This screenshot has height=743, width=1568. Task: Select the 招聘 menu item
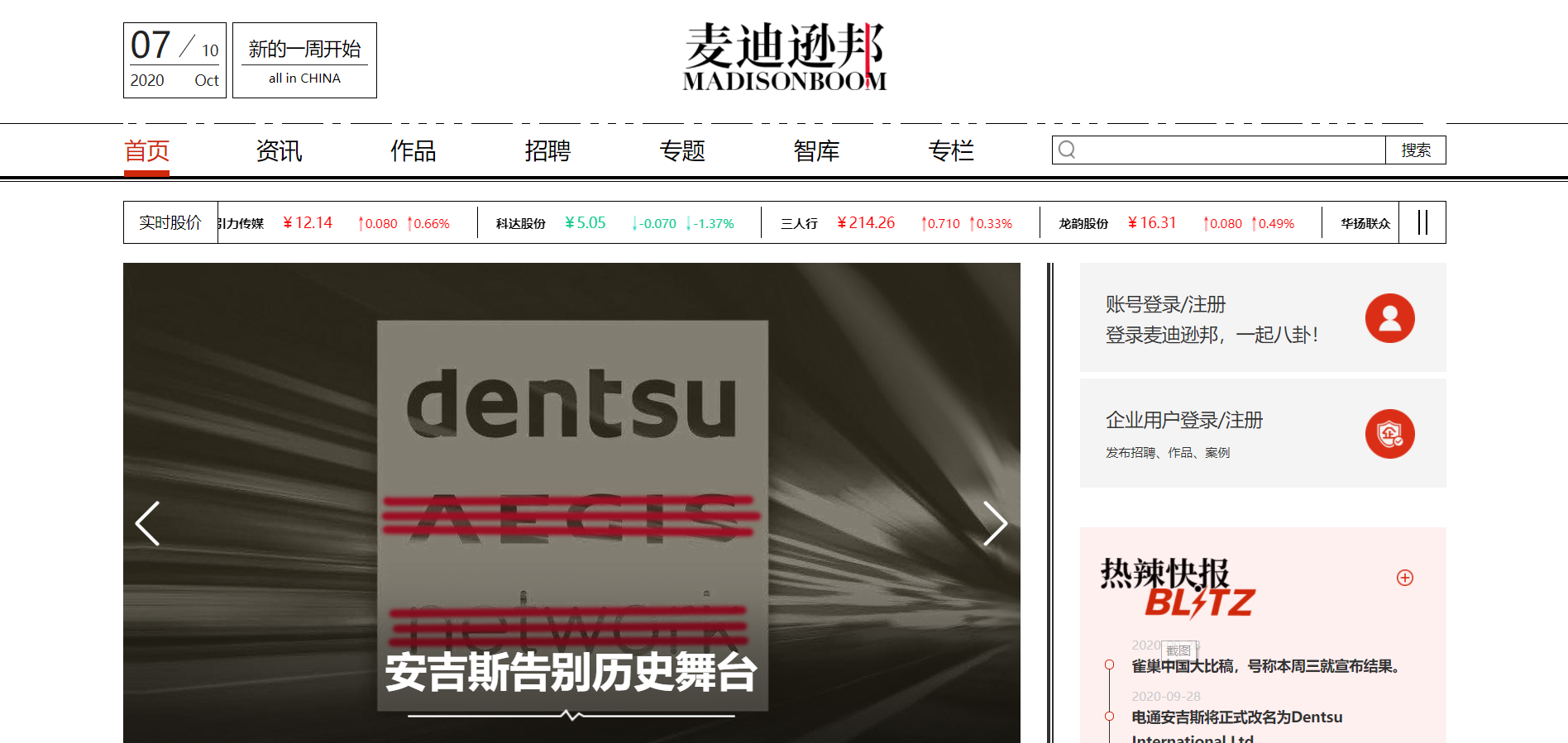547,151
